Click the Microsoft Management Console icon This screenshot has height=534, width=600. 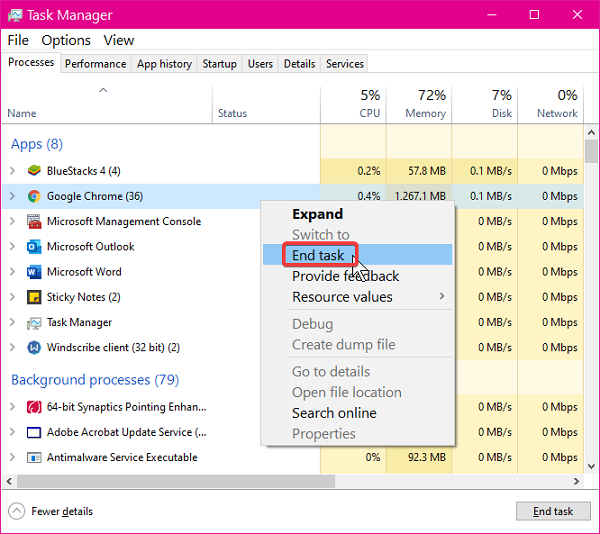pos(35,222)
